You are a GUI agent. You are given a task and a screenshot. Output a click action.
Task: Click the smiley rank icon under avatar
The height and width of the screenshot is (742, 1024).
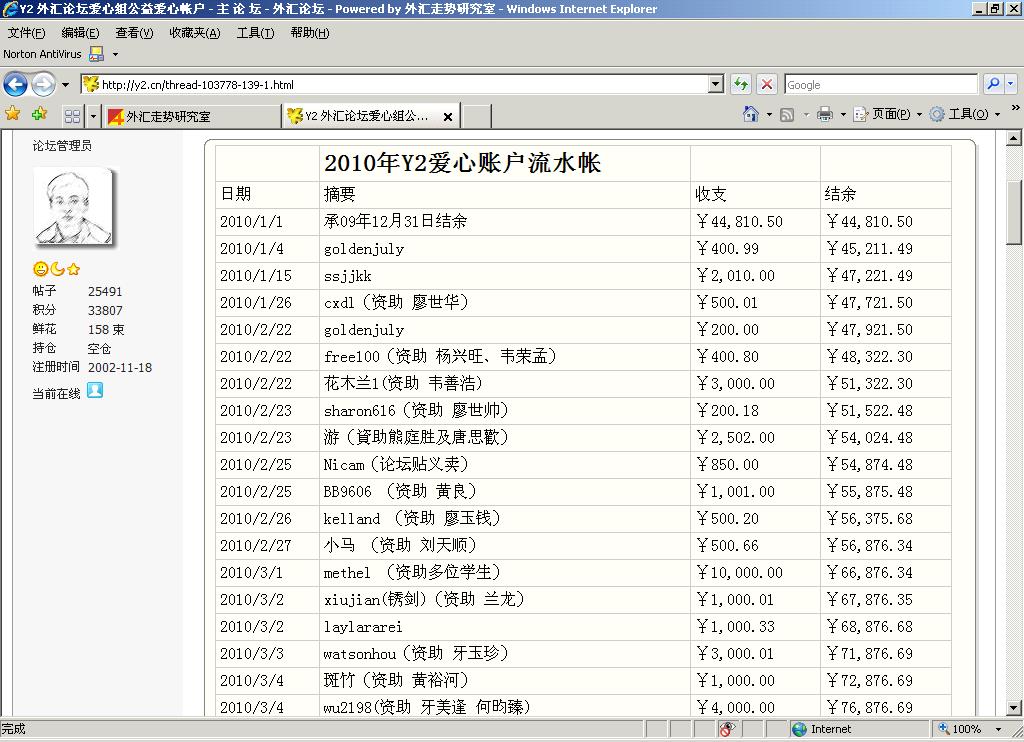coord(40,268)
